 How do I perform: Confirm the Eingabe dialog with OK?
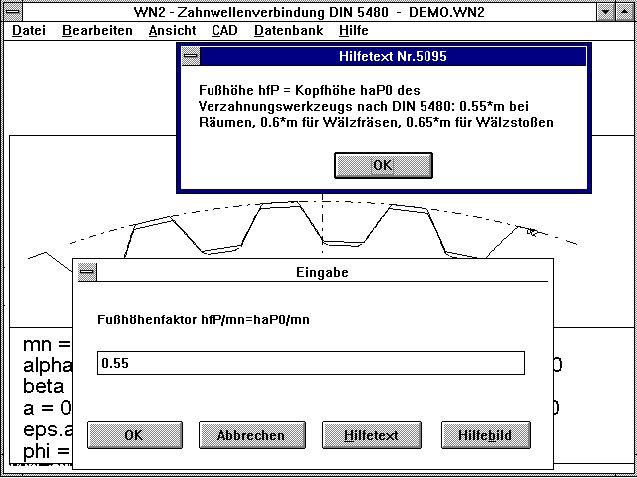[133, 435]
